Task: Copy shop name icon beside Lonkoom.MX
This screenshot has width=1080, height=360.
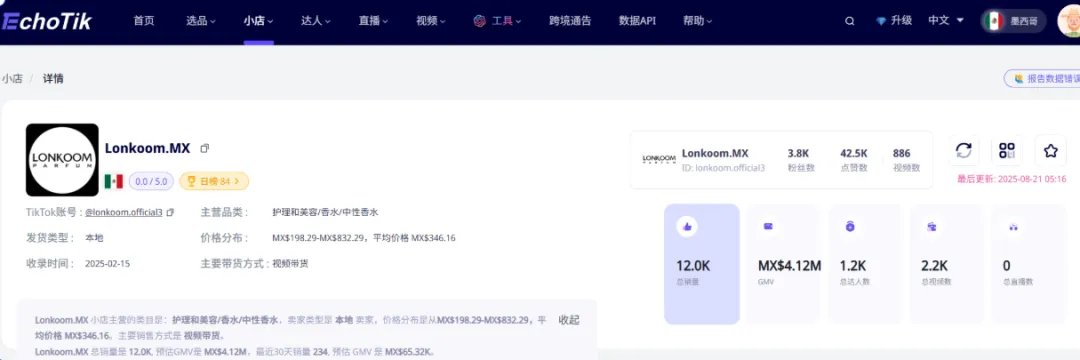Action: 205,148
